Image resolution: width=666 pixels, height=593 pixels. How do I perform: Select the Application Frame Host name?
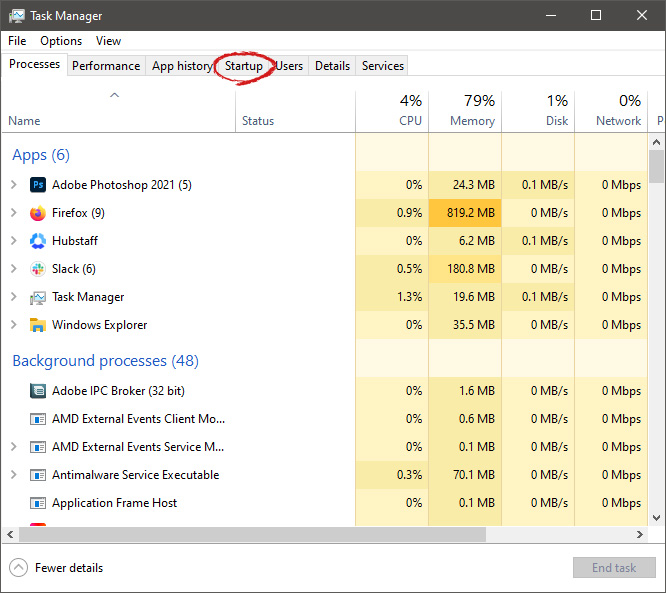[x=114, y=503]
